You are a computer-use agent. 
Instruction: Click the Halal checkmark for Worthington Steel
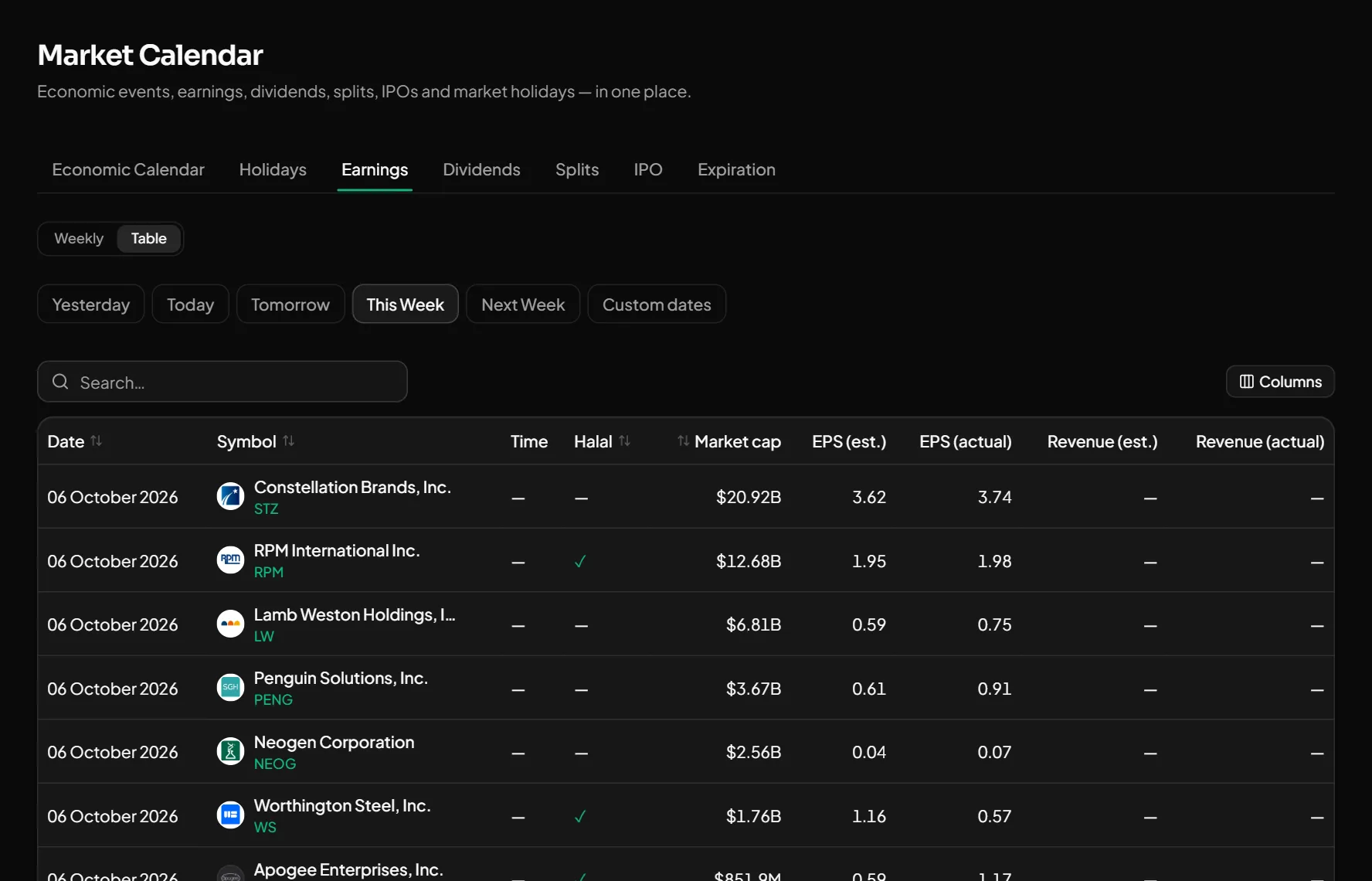pyautogui.click(x=580, y=817)
